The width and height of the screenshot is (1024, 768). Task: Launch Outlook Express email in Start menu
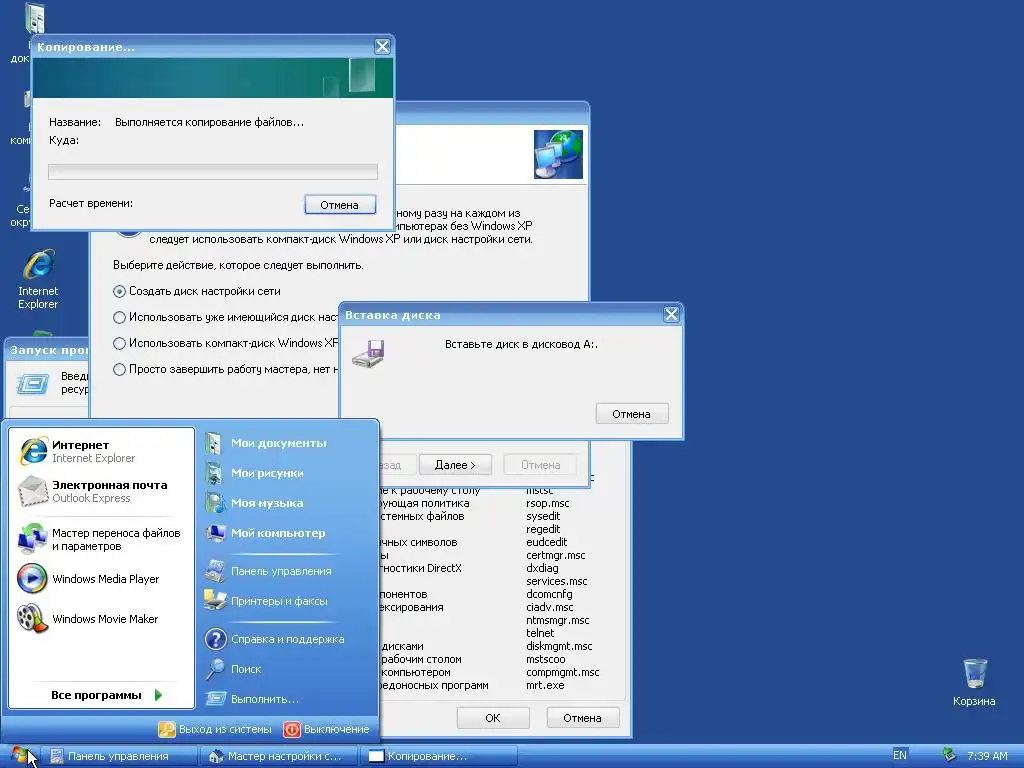[101, 491]
